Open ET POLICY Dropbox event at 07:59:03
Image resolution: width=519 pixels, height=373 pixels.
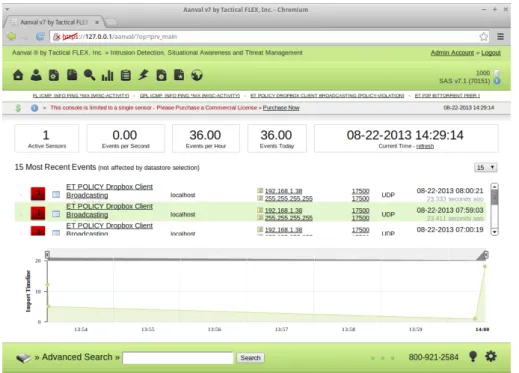(x=109, y=210)
